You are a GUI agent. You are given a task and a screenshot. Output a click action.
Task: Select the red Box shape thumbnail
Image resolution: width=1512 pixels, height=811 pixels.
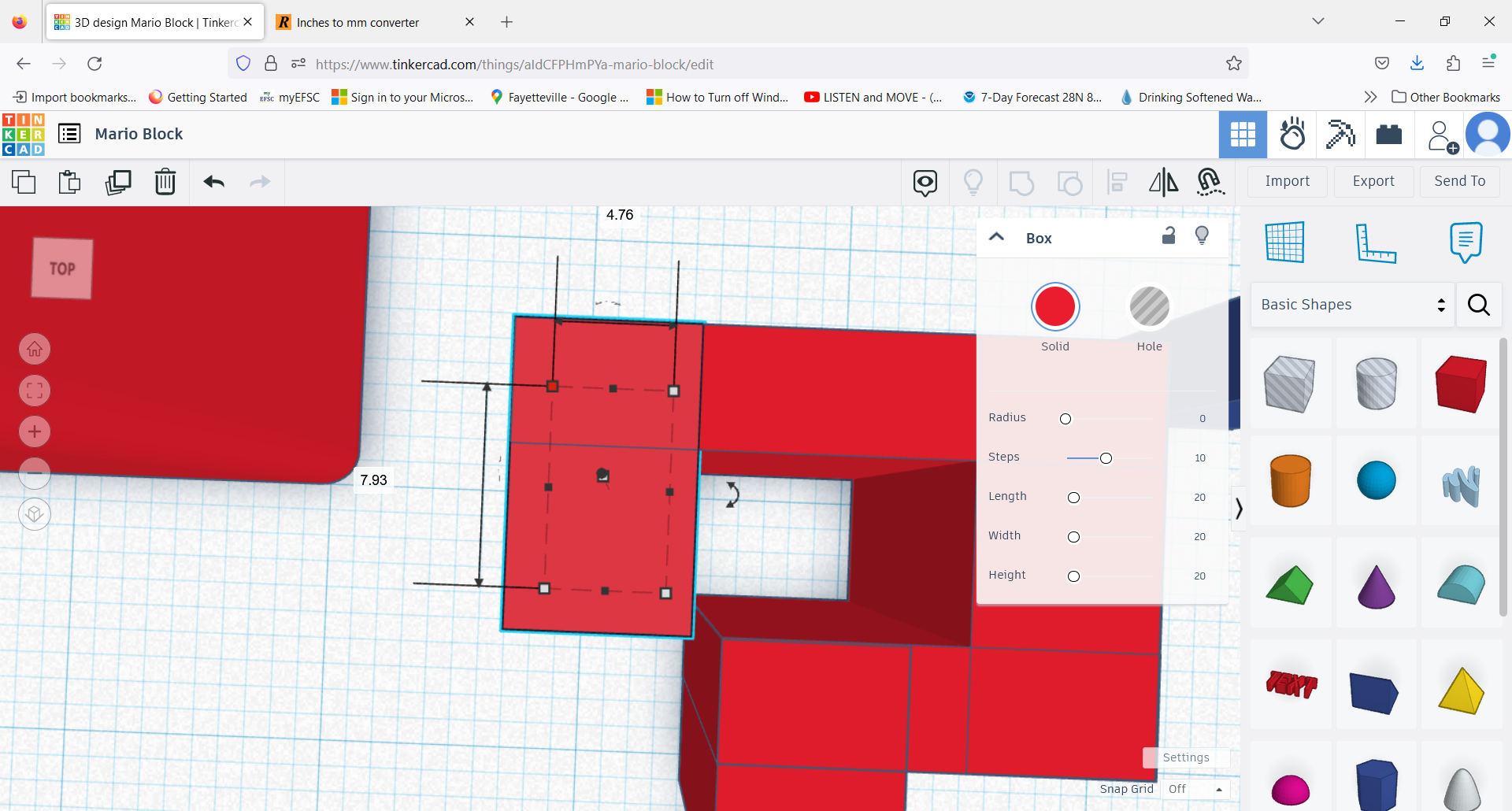(x=1460, y=383)
